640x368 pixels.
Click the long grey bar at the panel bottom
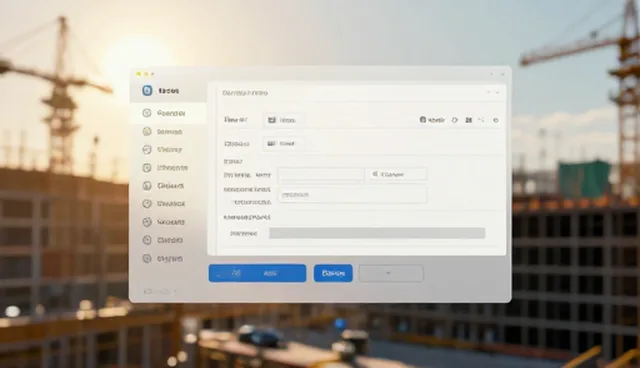(377, 233)
